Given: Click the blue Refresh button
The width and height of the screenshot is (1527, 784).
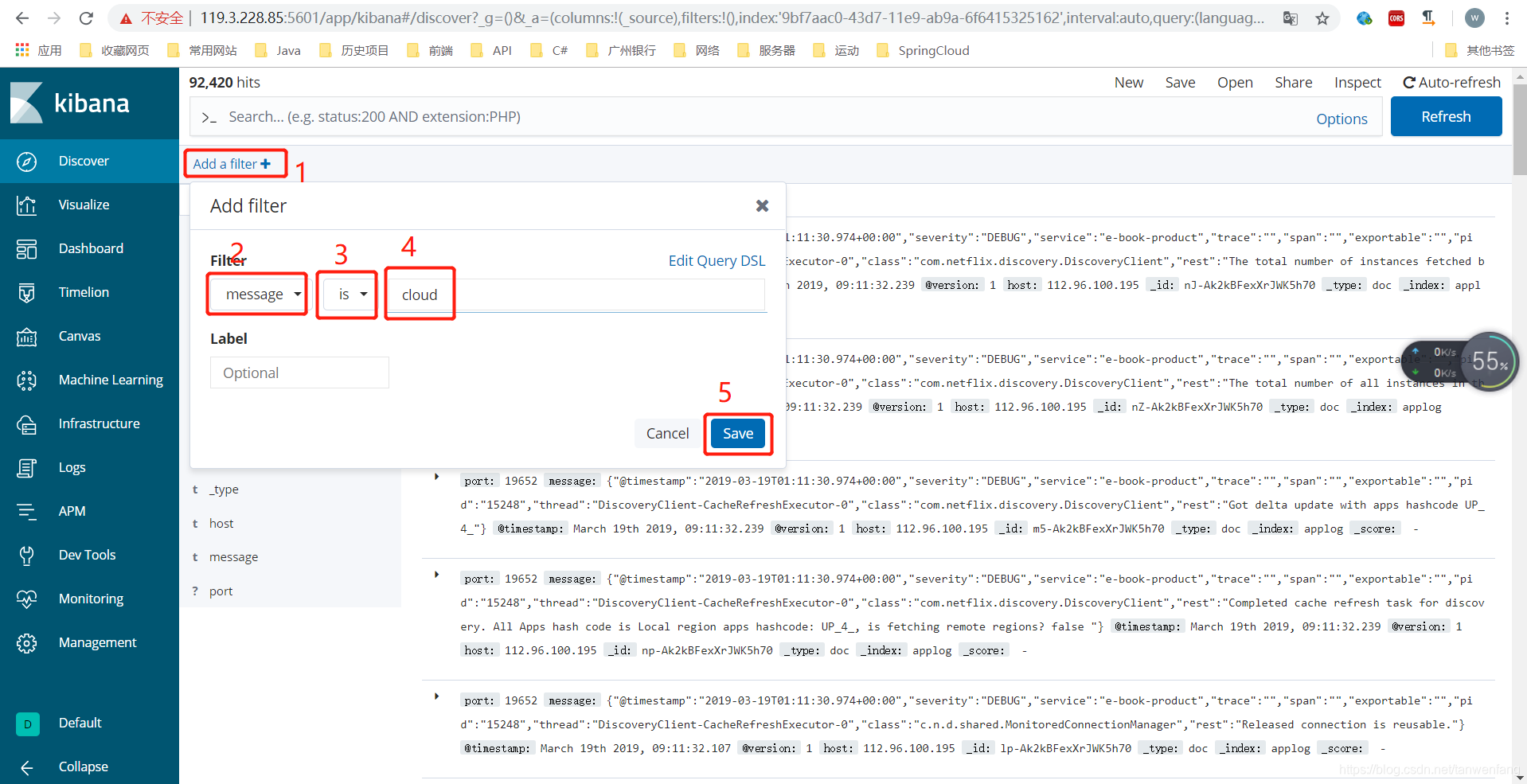Looking at the screenshot, I should click(x=1446, y=117).
